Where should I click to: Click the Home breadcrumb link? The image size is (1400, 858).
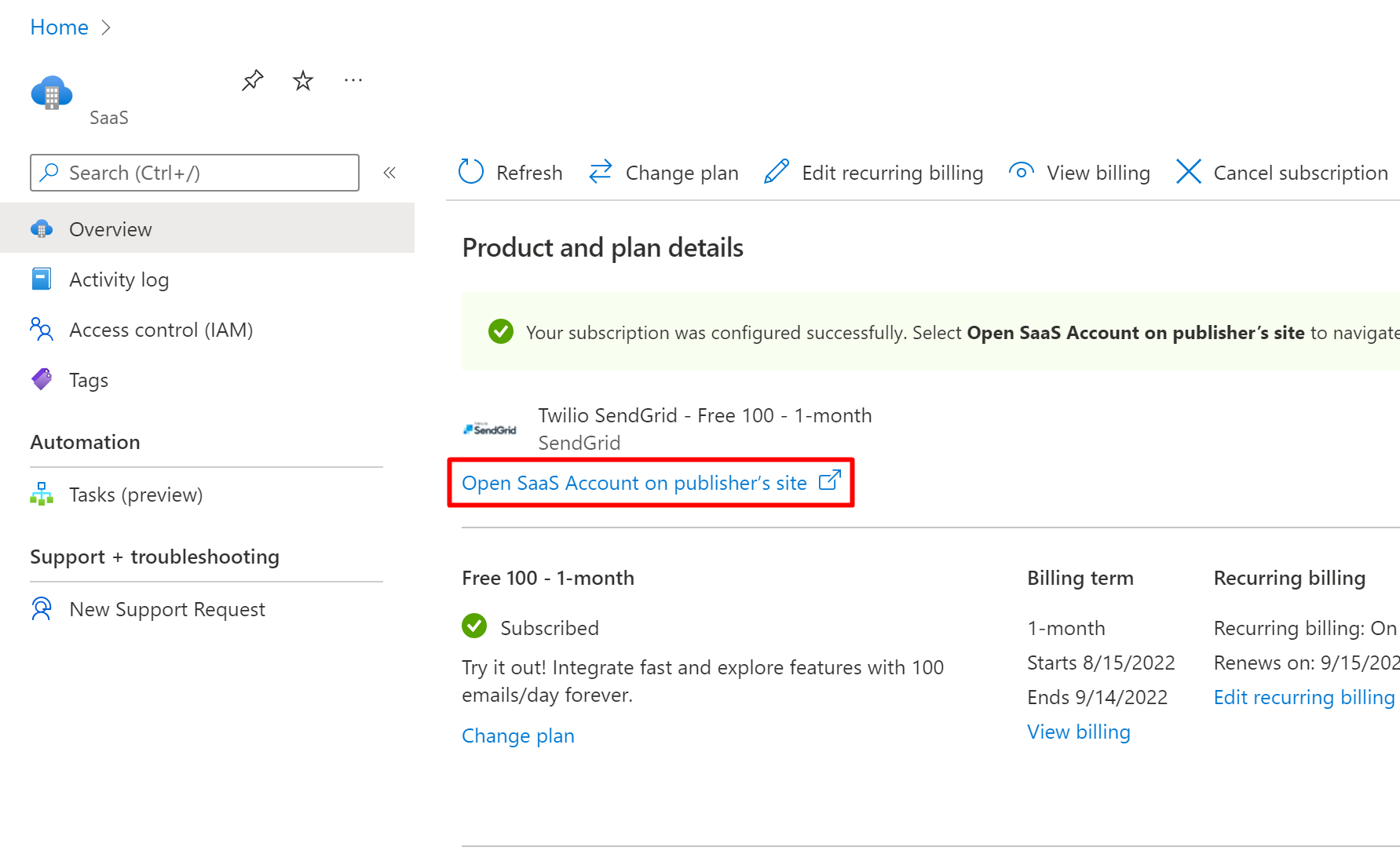(x=59, y=26)
